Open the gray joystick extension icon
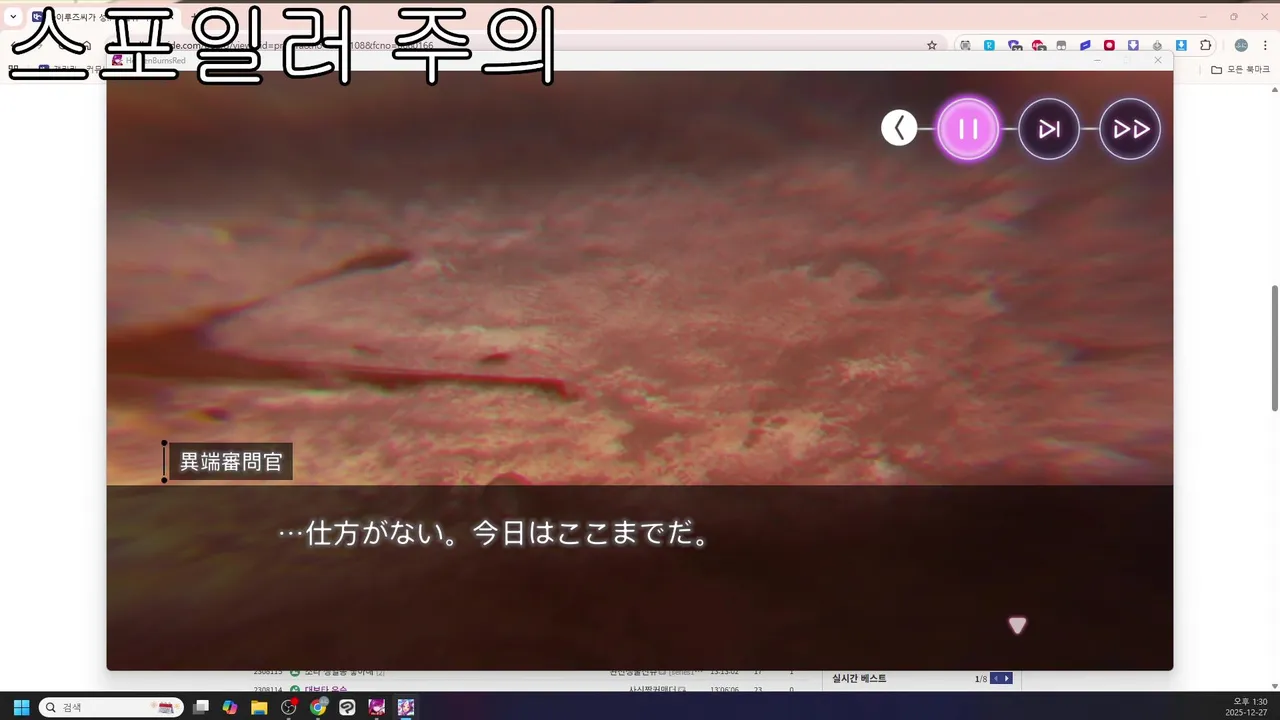This screenshot has height=720, width=1280. click(1157, 45)
